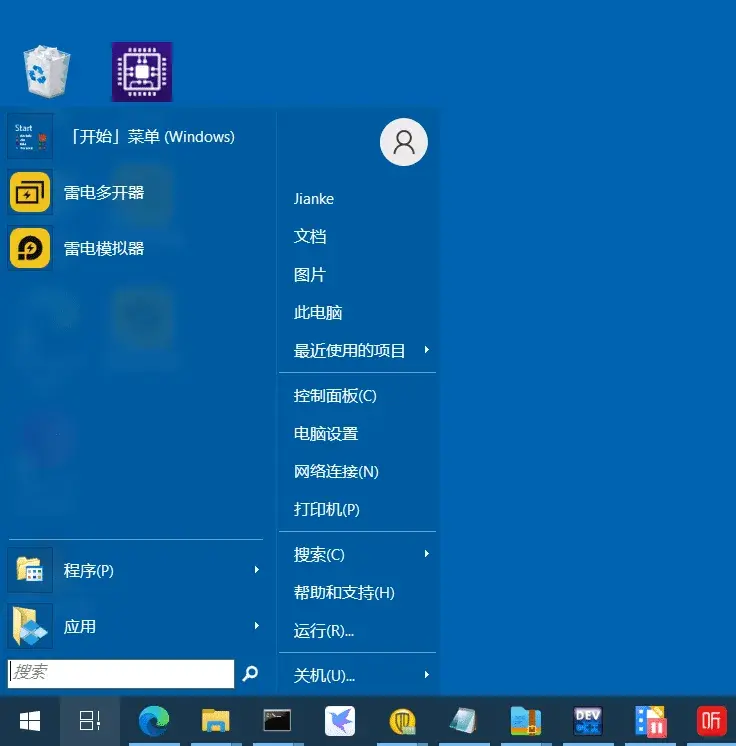
Task: Open the yellow shield app on taskbar
Action: pos(402,721)
